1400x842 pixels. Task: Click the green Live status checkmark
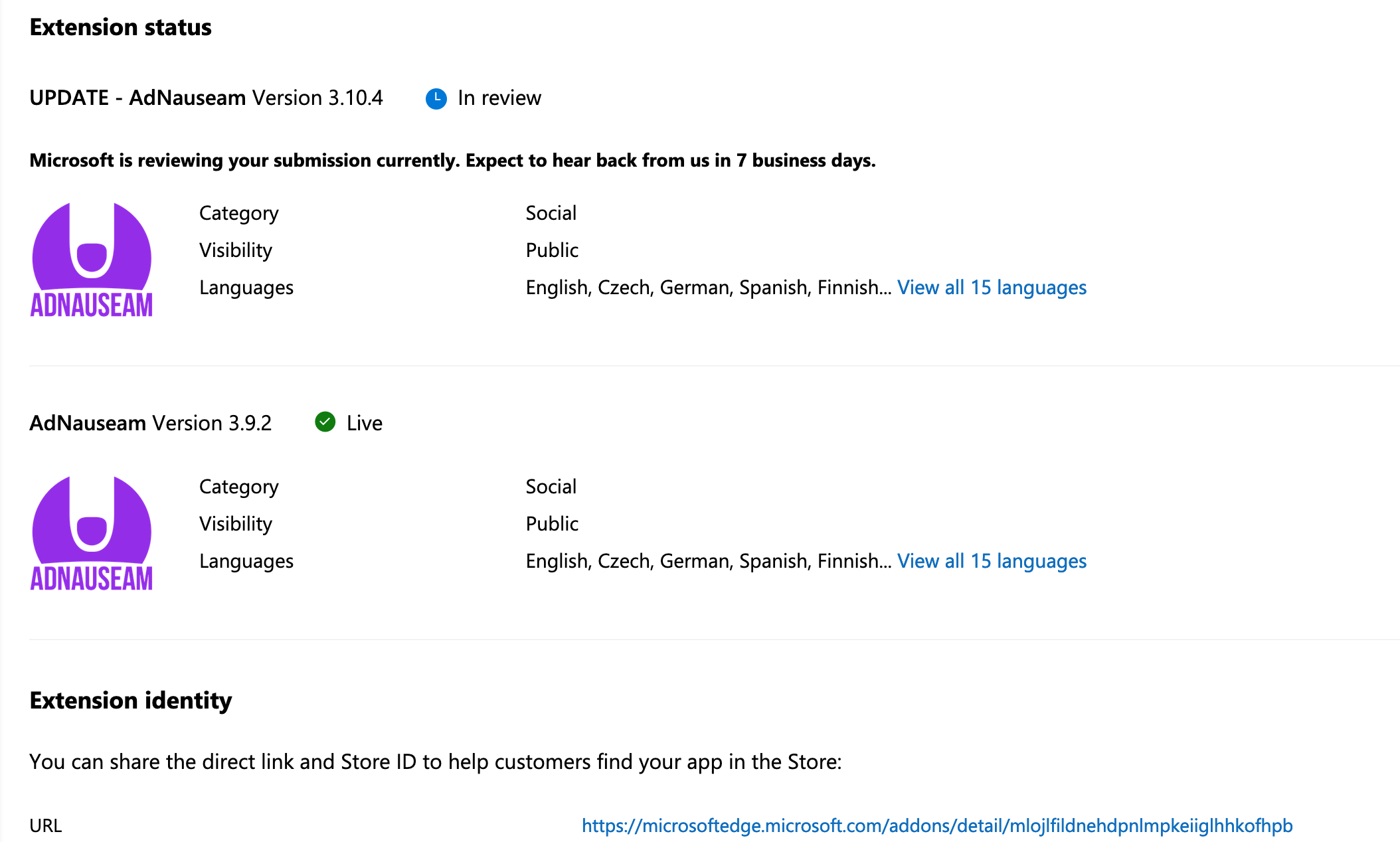click(325, 422)
